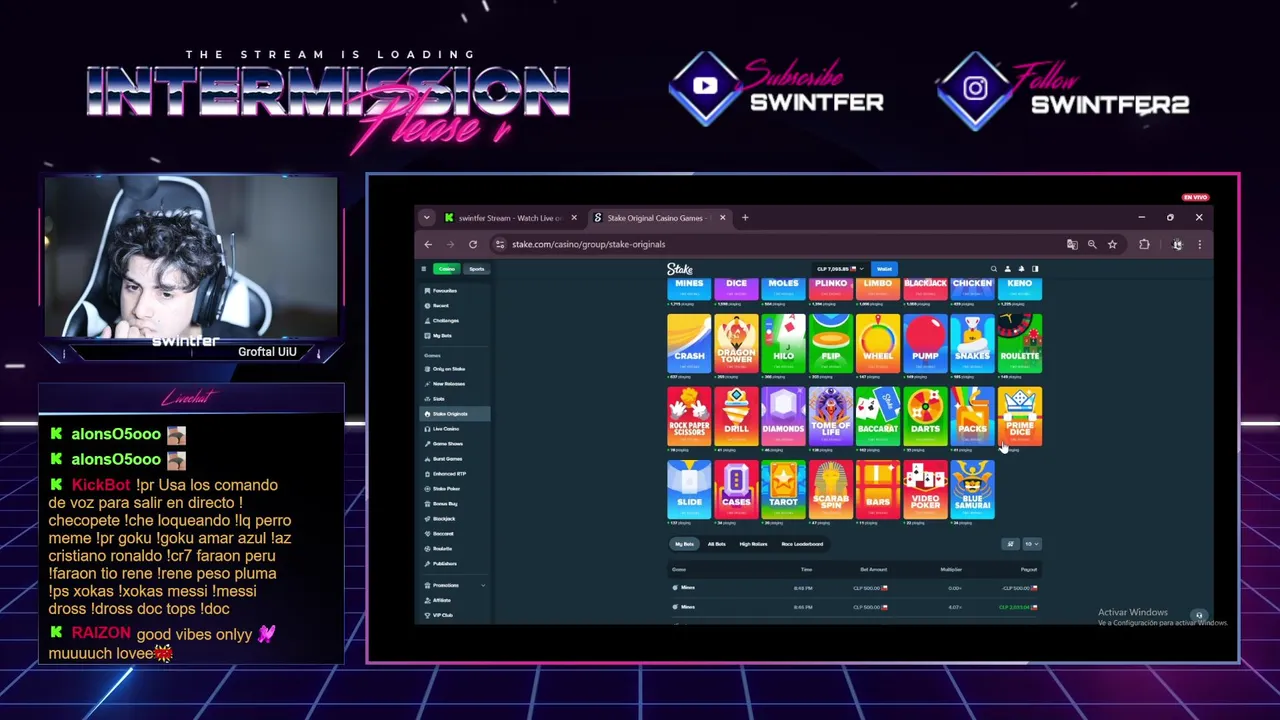This screenshot has width=1280, height=720.
Task: Open VIP Club in the sidebar
Action: click(x=442, y=615)
